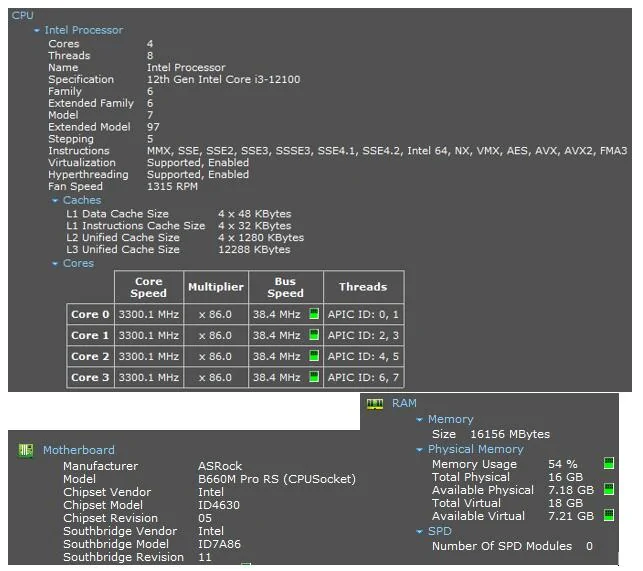This screenshot has width=643, height=571.
Task: Click the Core 0 speed 3300.1 MHz cell
Action: pyautogui.click(x=148, y=315)
